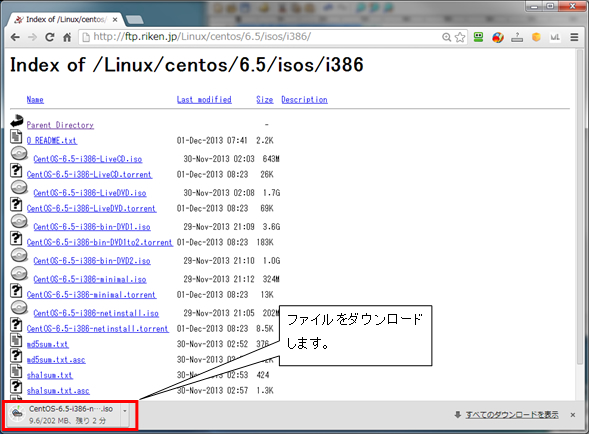This screenshot has width=589, height=434.
Task: Download CentOS-6.5-i386-bin-DVD2.iso link
Action: [x=92, y=261]
